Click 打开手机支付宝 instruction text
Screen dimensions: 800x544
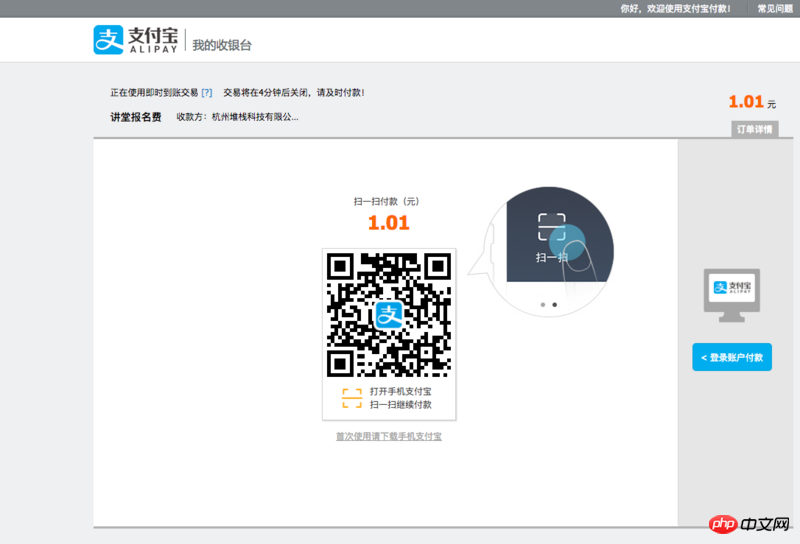coord(401,391)
